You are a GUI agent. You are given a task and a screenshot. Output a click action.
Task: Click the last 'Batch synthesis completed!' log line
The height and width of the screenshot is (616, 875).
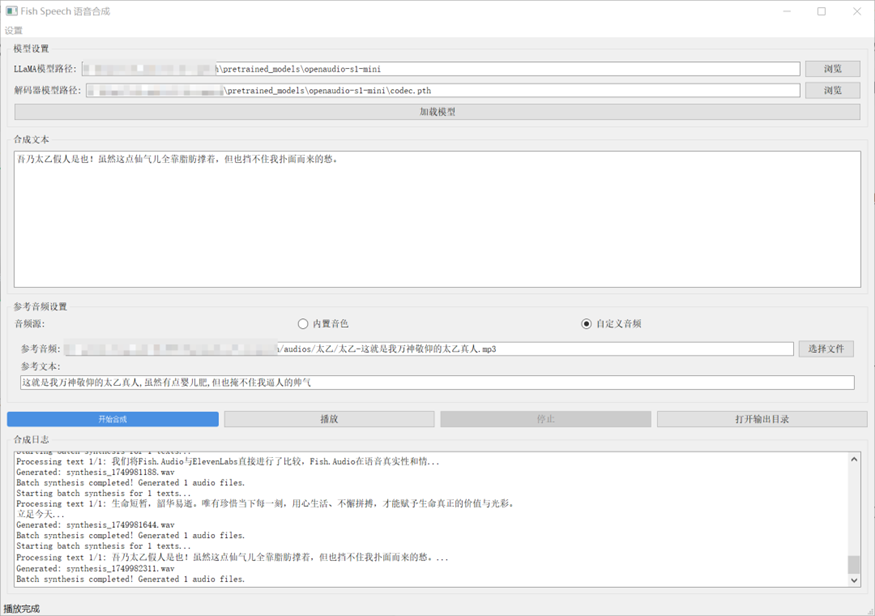[x=131, y=579]
